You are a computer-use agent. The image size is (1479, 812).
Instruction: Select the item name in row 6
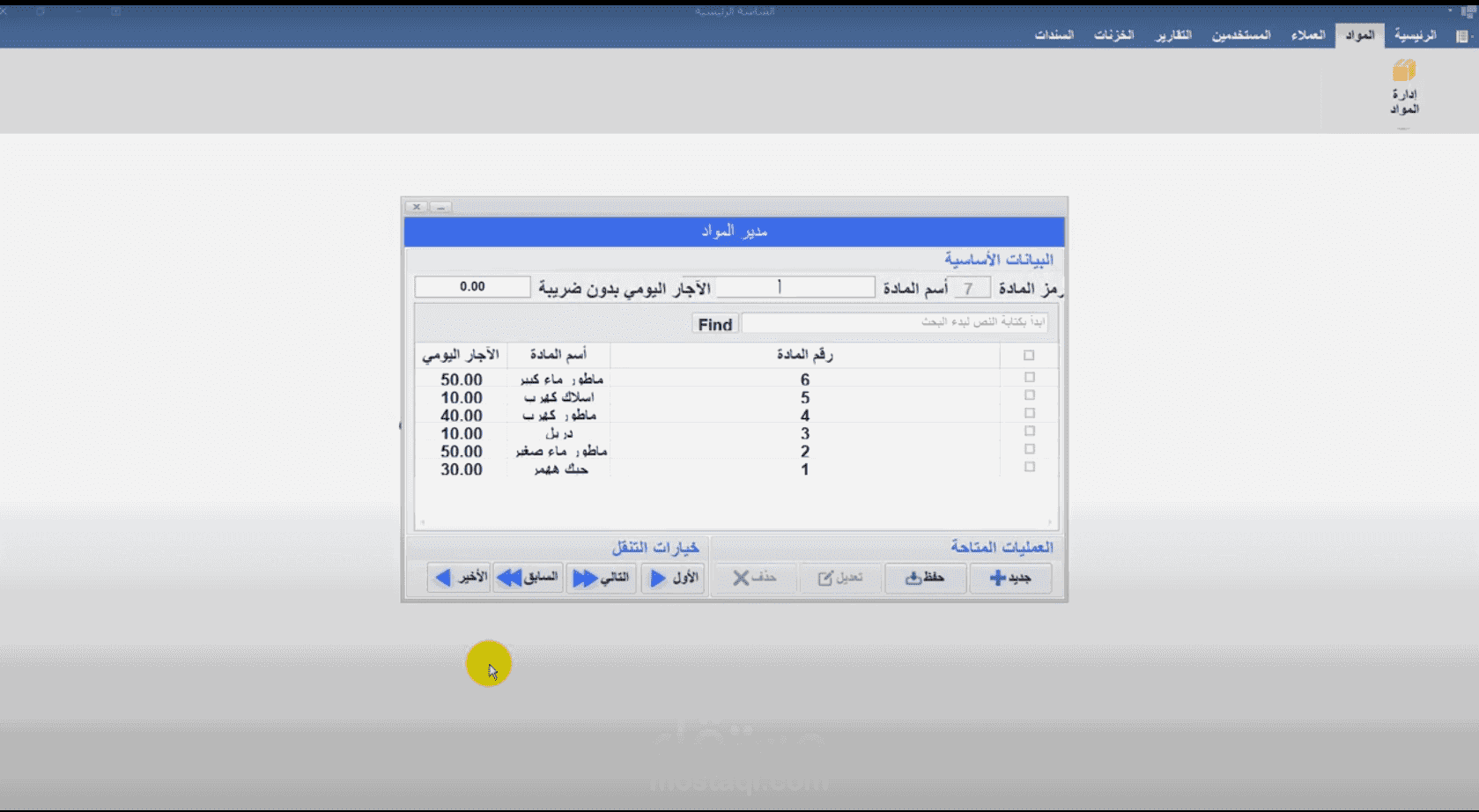tap(561, 380)
